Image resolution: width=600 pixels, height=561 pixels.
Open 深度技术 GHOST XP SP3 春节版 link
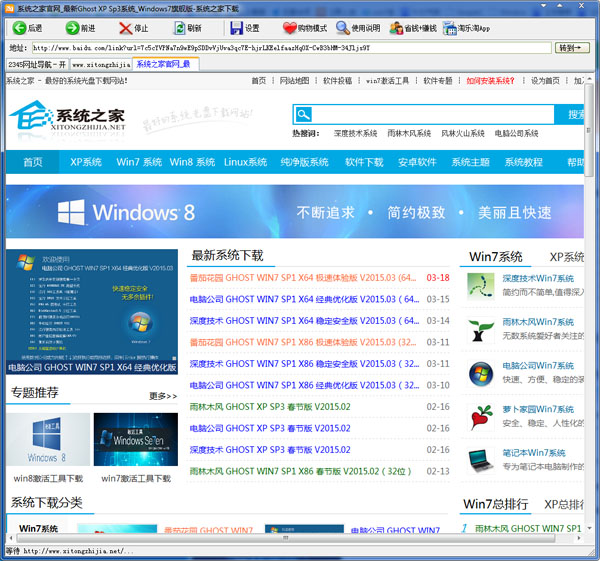[x=270, y=449]
